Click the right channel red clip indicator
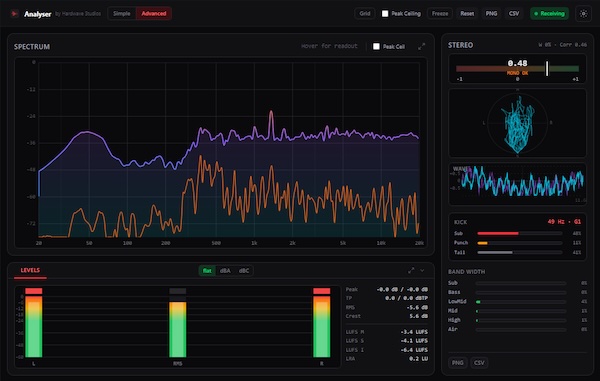Image resolution: width=600 pixels, height=381 pixels. coord(321,291)
